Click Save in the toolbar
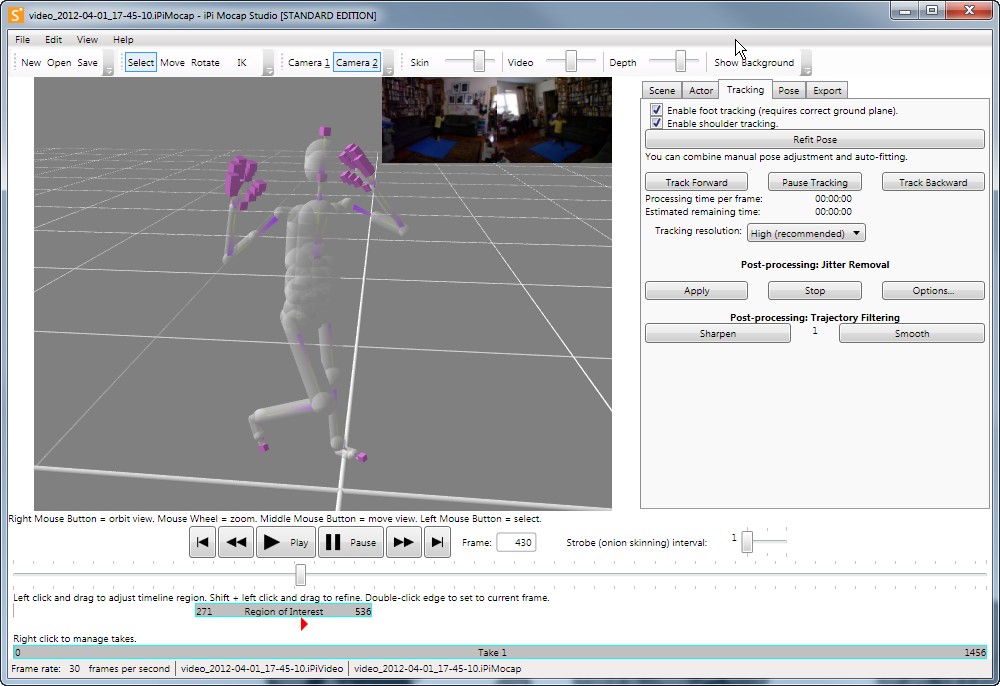This screenshot has height=686, width=1000. tap(87, 62)
